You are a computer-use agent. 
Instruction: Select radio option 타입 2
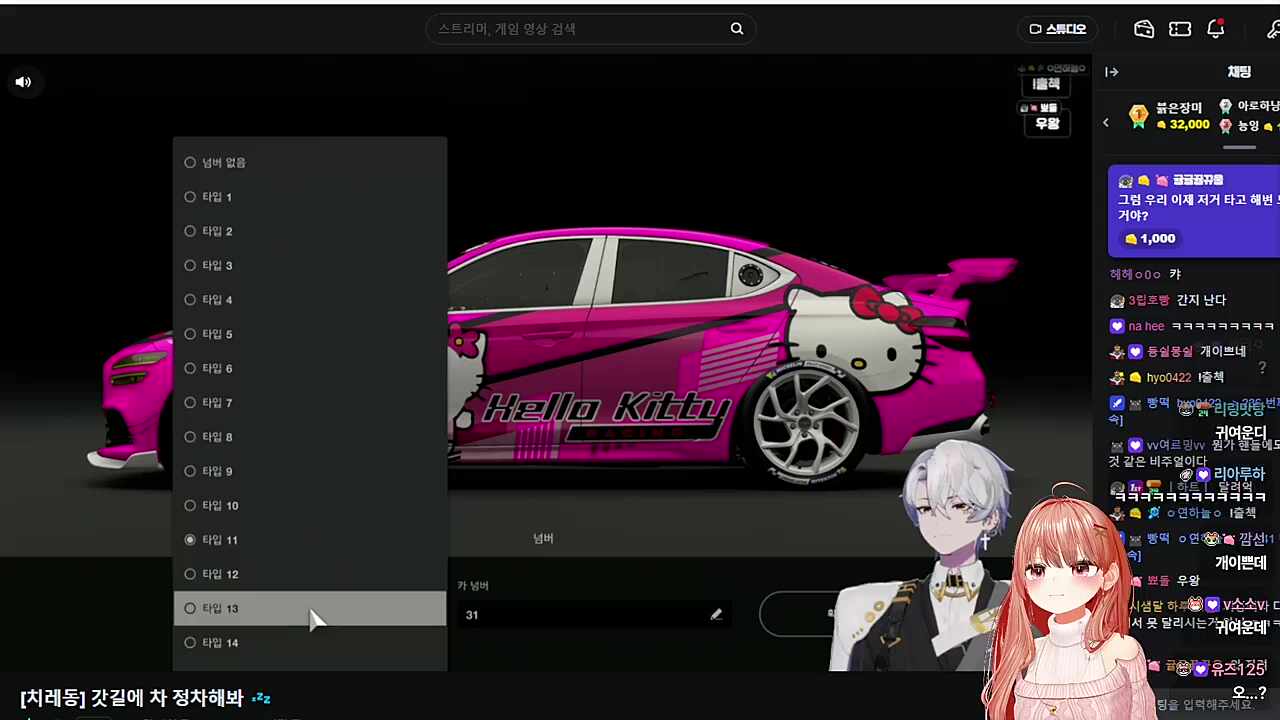[x=310, y=231]
